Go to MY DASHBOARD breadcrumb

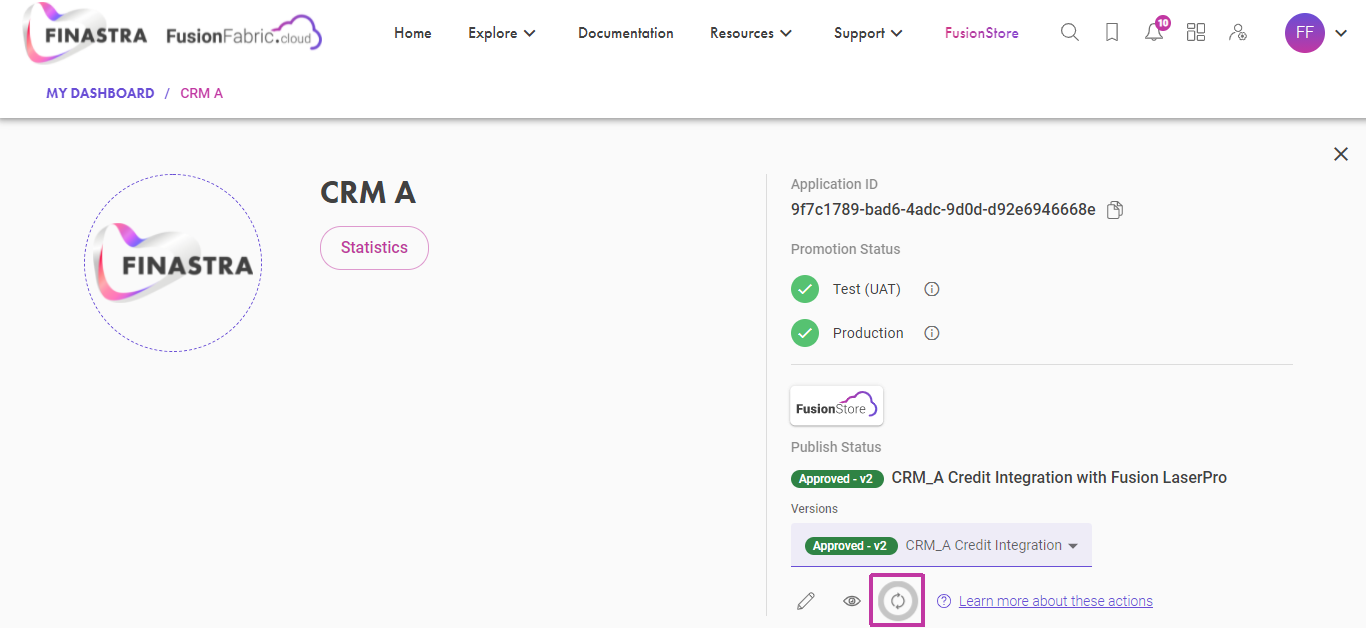[100, 93]
